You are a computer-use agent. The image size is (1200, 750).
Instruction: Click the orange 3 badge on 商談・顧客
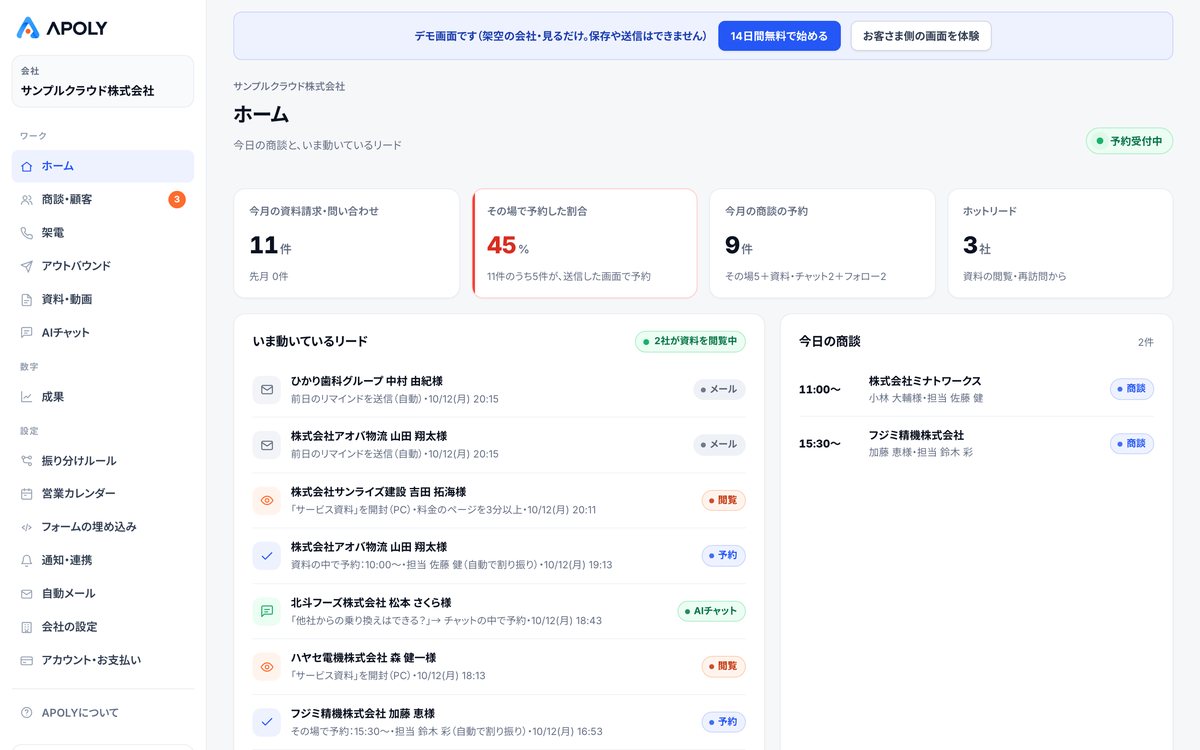[177, 200]
